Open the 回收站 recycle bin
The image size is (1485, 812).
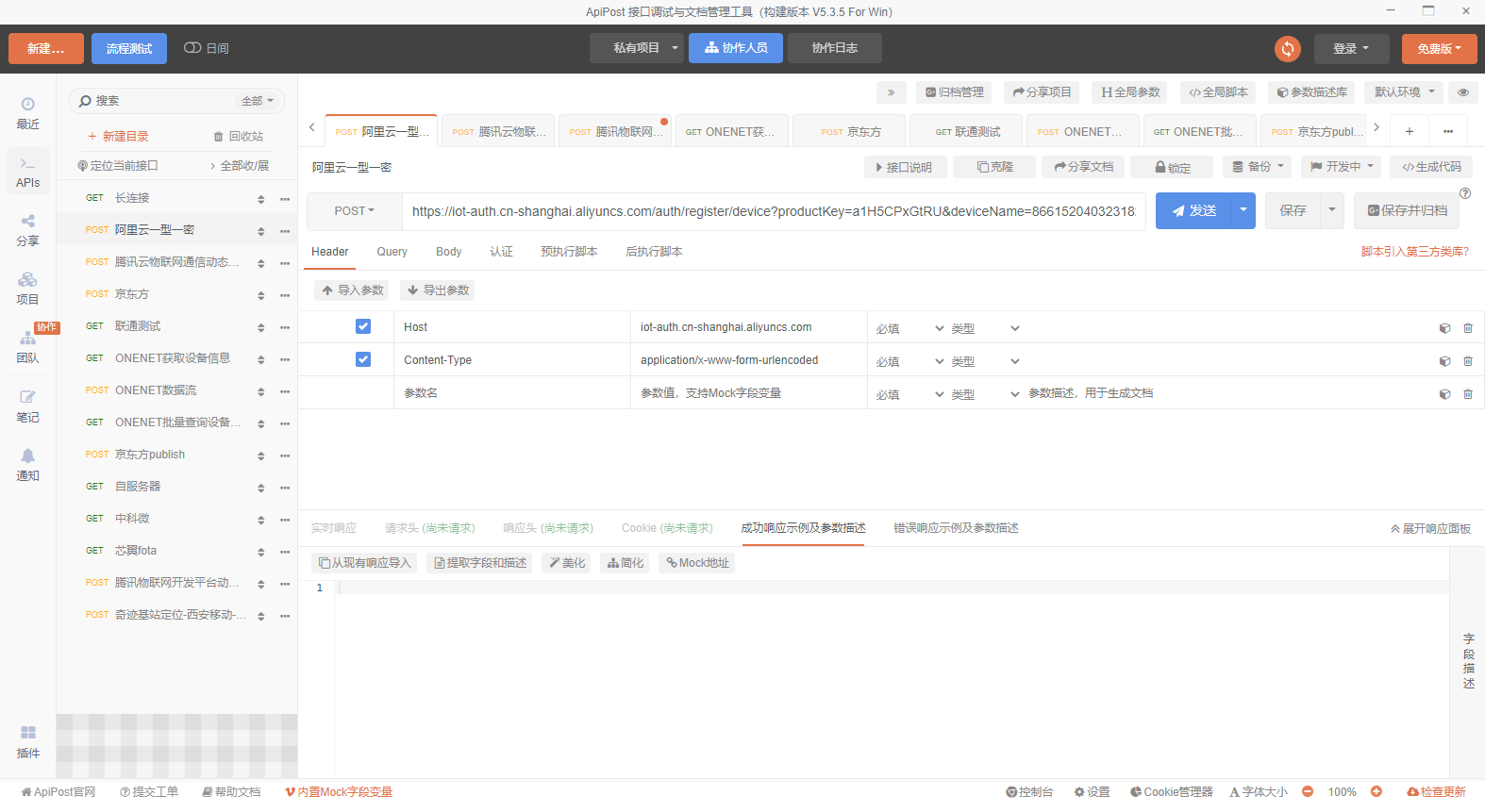tap(239, 137)
